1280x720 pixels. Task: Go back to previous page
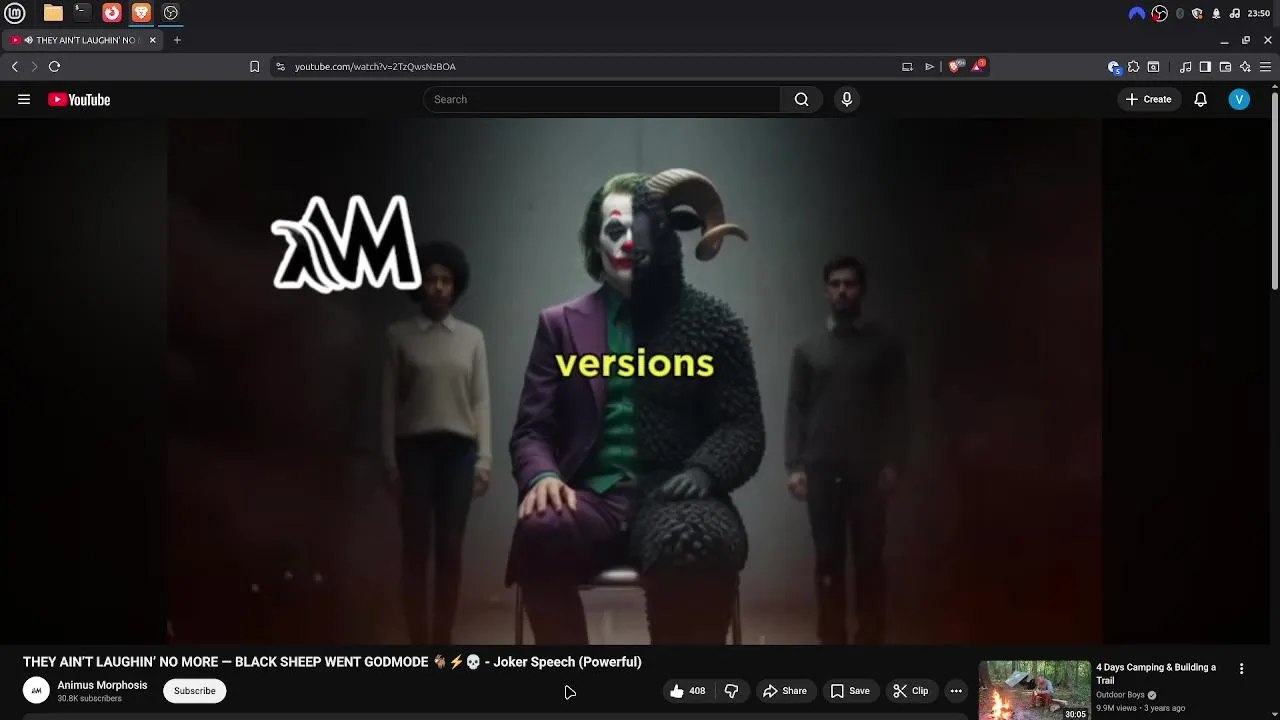pyautogui.click(x=15, y=67)
